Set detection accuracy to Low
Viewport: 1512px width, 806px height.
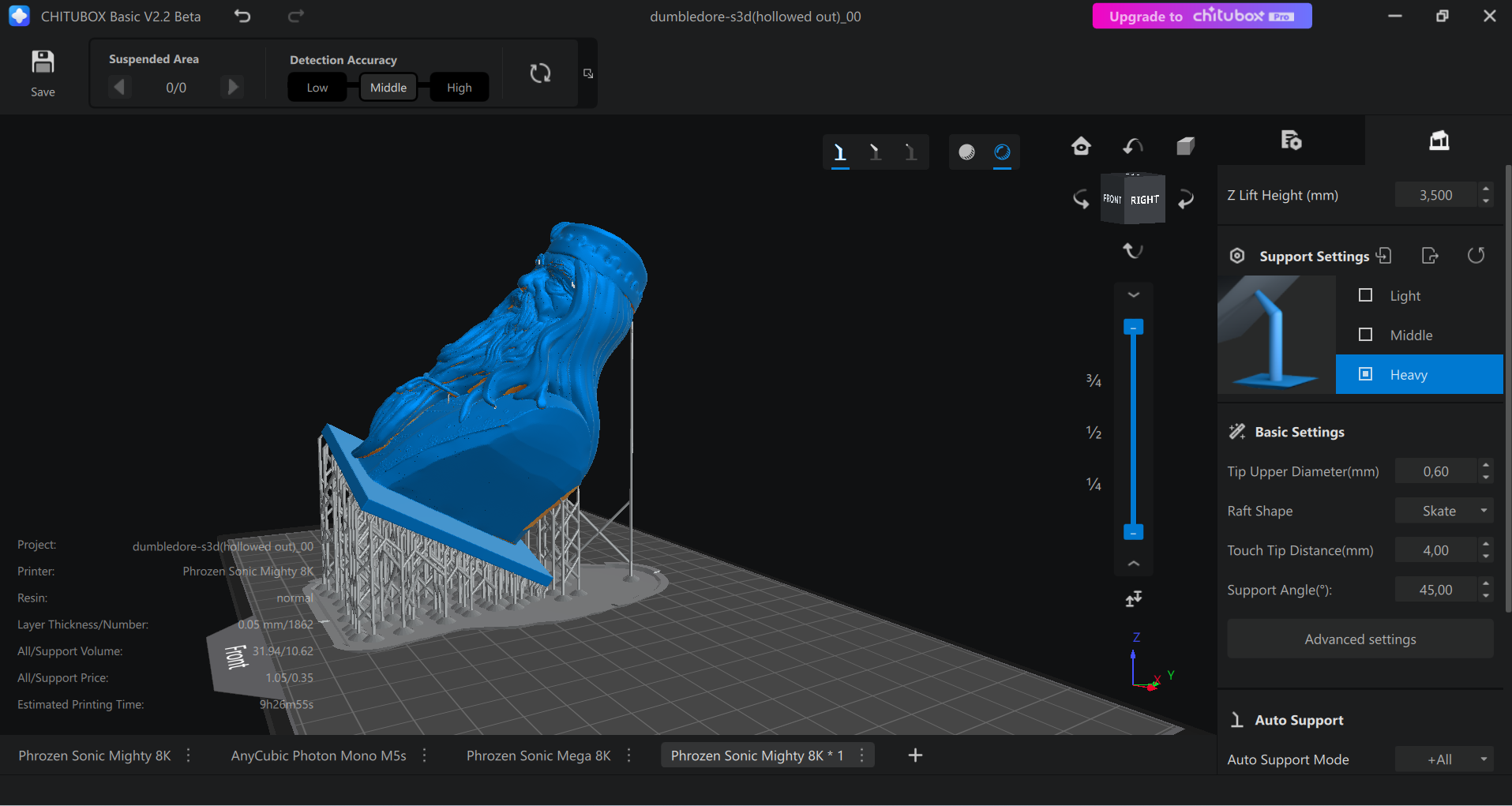coord(317,88)
